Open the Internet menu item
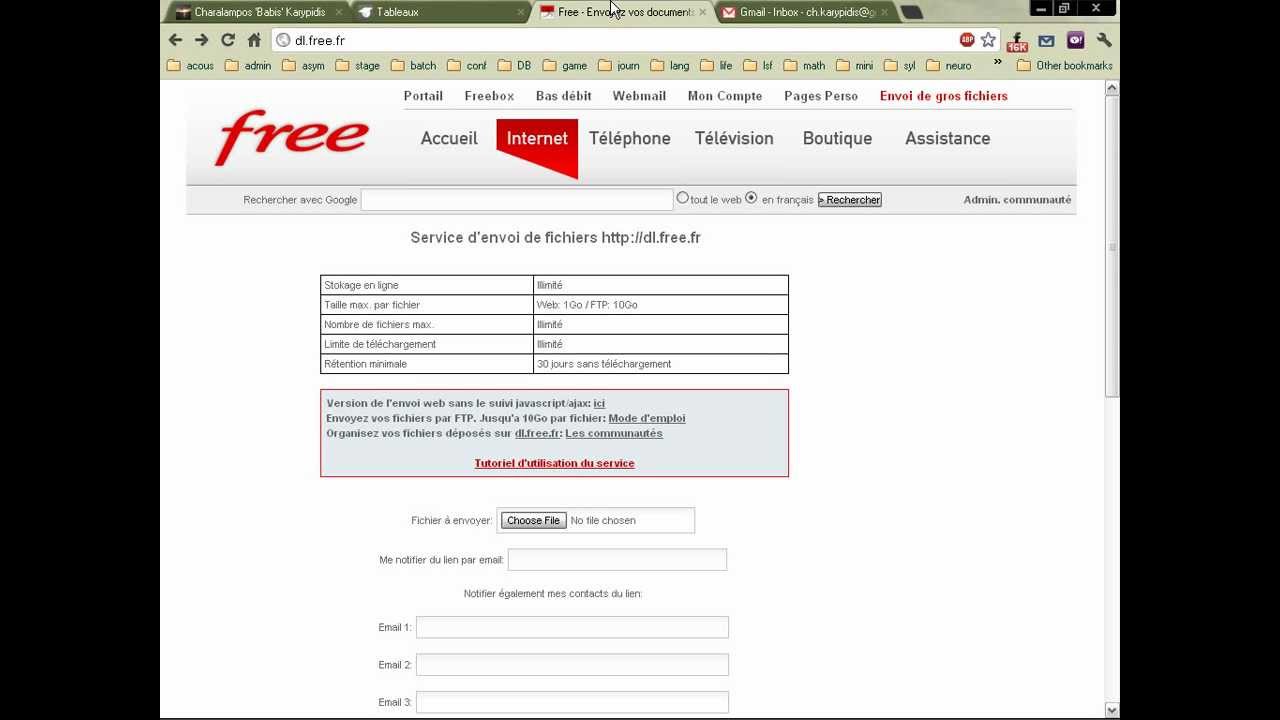Screen dimensions: 1280x720 [537, 138]
